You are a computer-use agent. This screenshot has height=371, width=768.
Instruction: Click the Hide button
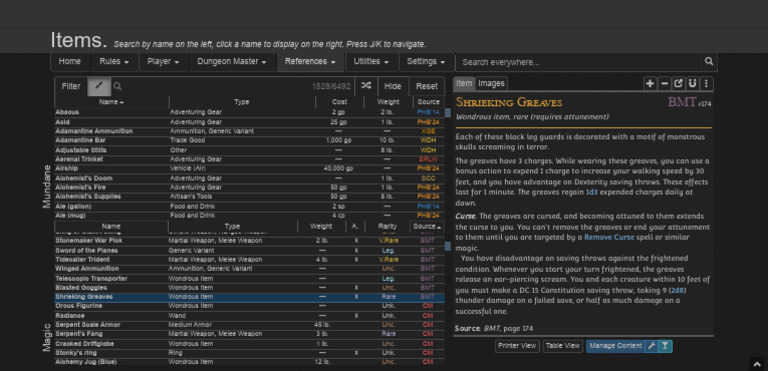(393, 86)
